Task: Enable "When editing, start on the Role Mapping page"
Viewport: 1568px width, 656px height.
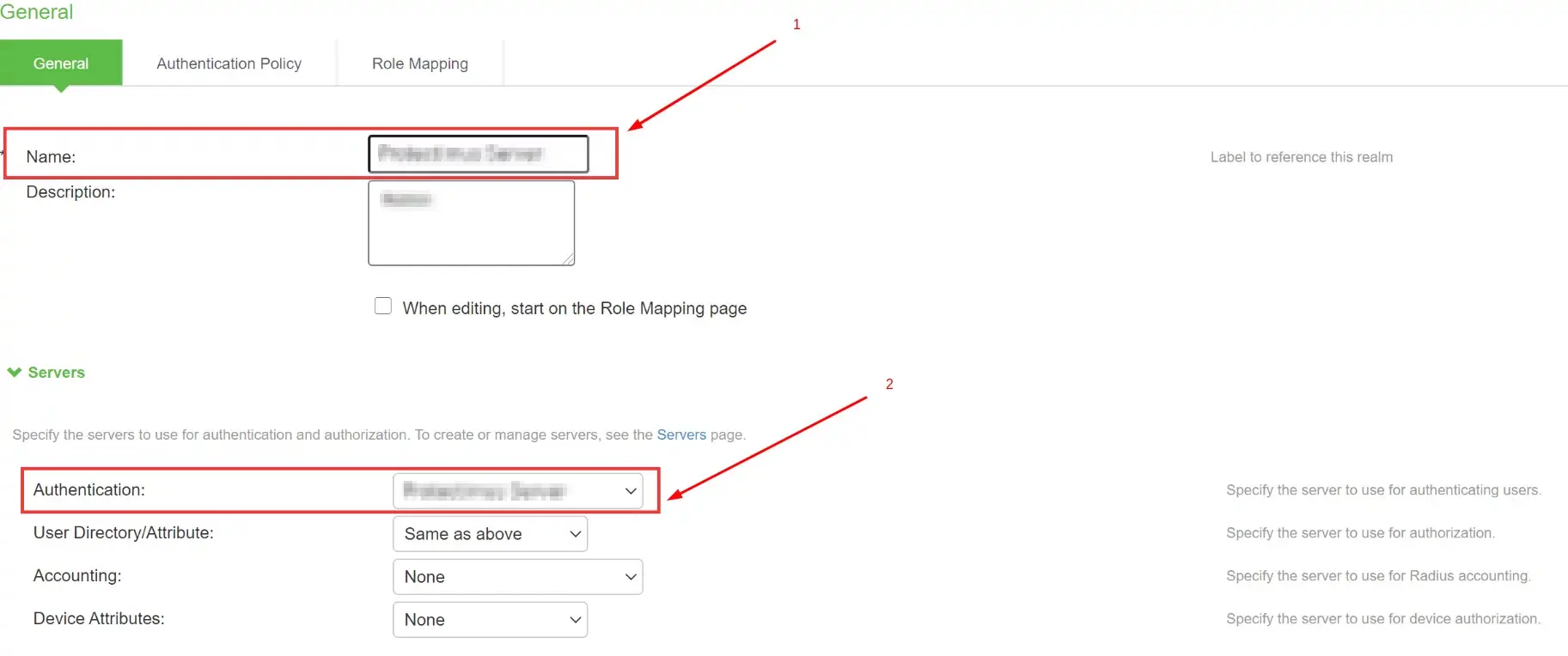Action: [x=383, y=305]
